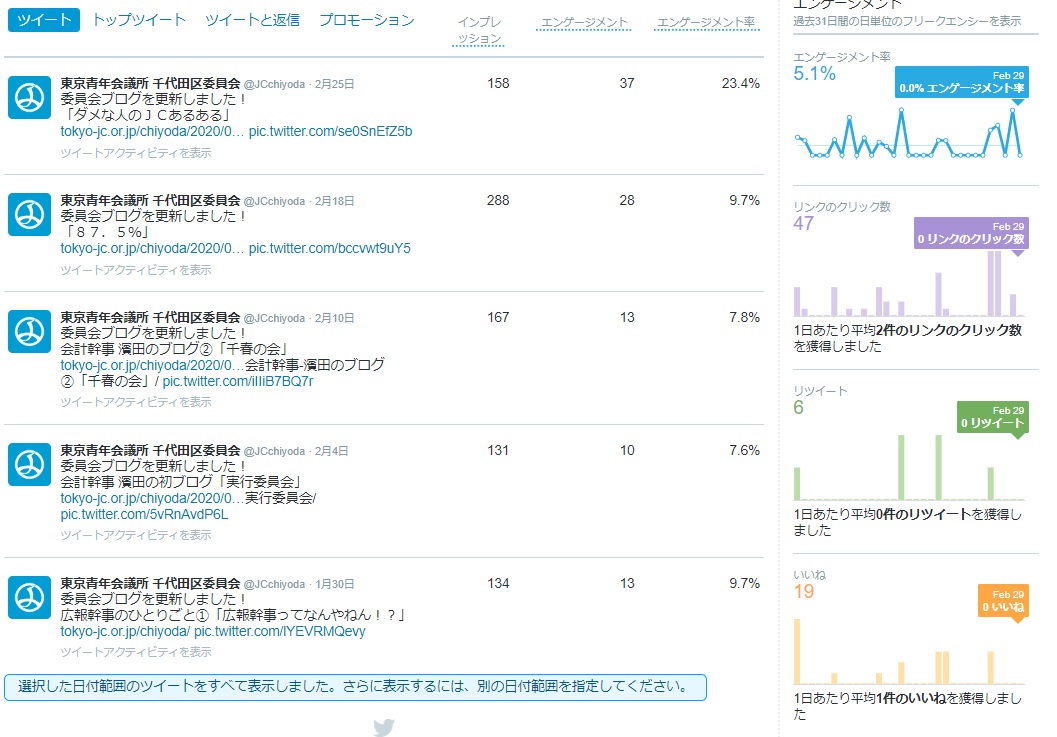Viewport: 1057px width, 737px height.
Task: Click avatar icon of Feb 10 tweet
Action: (29, 331)
